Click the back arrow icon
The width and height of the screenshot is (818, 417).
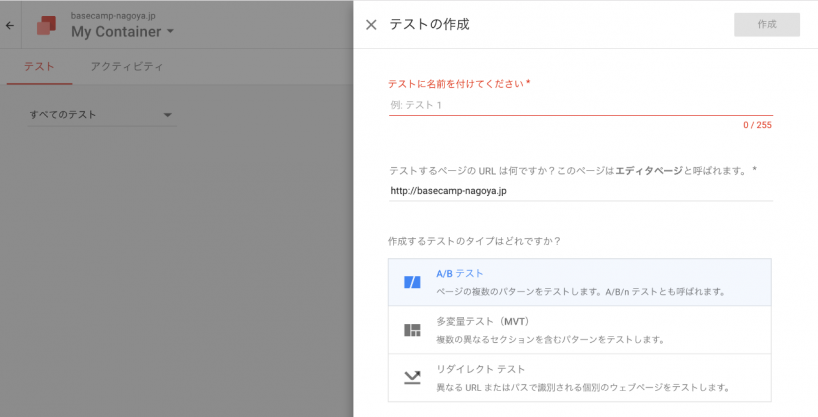click(10, 25)
